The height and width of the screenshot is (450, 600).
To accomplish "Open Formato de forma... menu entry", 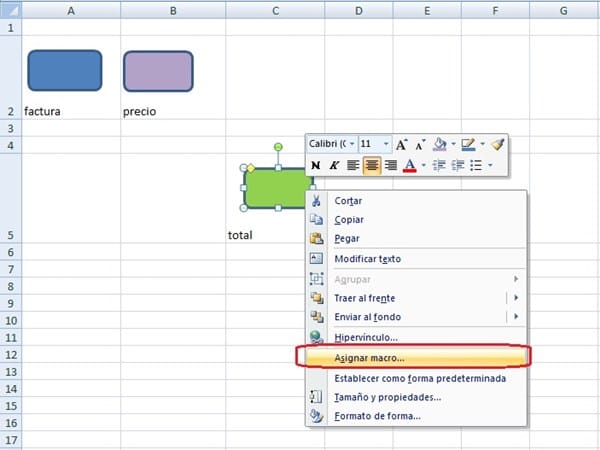I will click(416, 416).
